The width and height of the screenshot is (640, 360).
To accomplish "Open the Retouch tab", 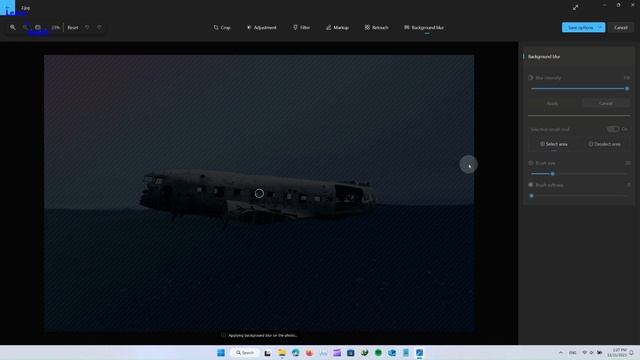I will pyautogui.click(x=376, y=27).
